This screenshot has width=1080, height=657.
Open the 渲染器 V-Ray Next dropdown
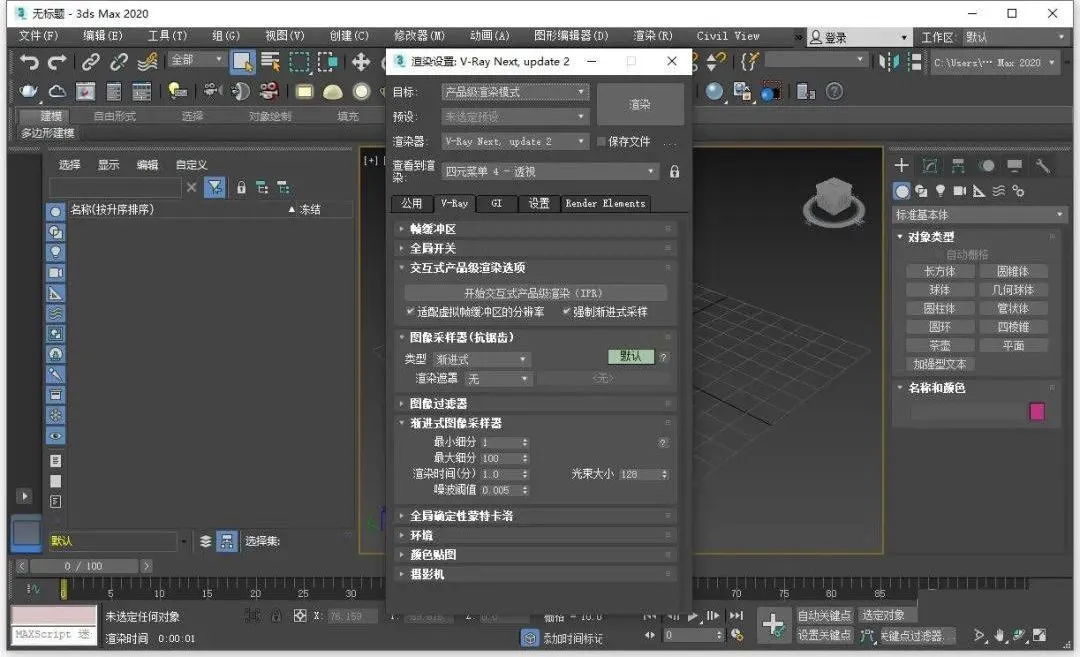516,142
